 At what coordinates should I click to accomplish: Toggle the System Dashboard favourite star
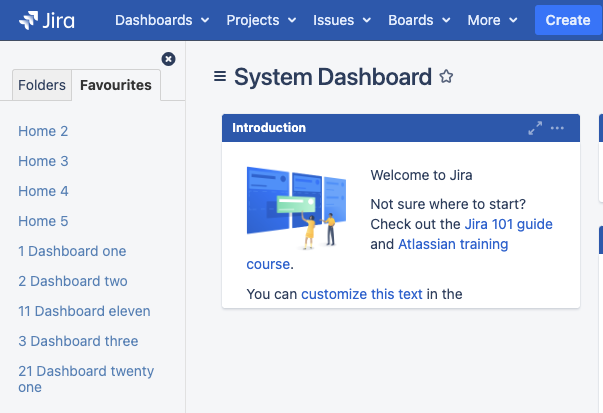click(446, 77)
